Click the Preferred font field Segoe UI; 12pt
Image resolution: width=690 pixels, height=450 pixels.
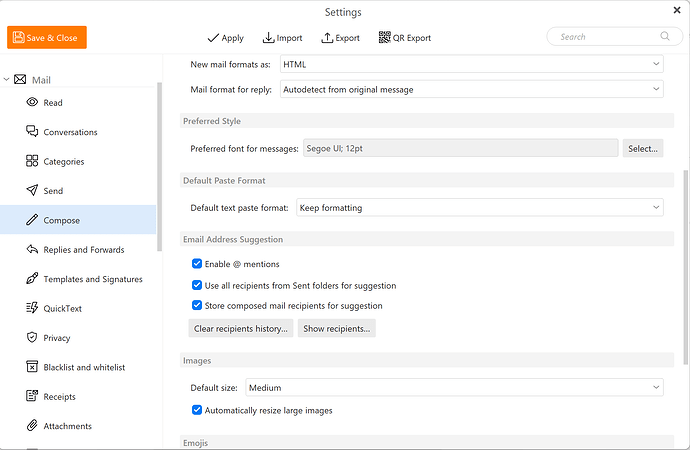click(460, 148)
